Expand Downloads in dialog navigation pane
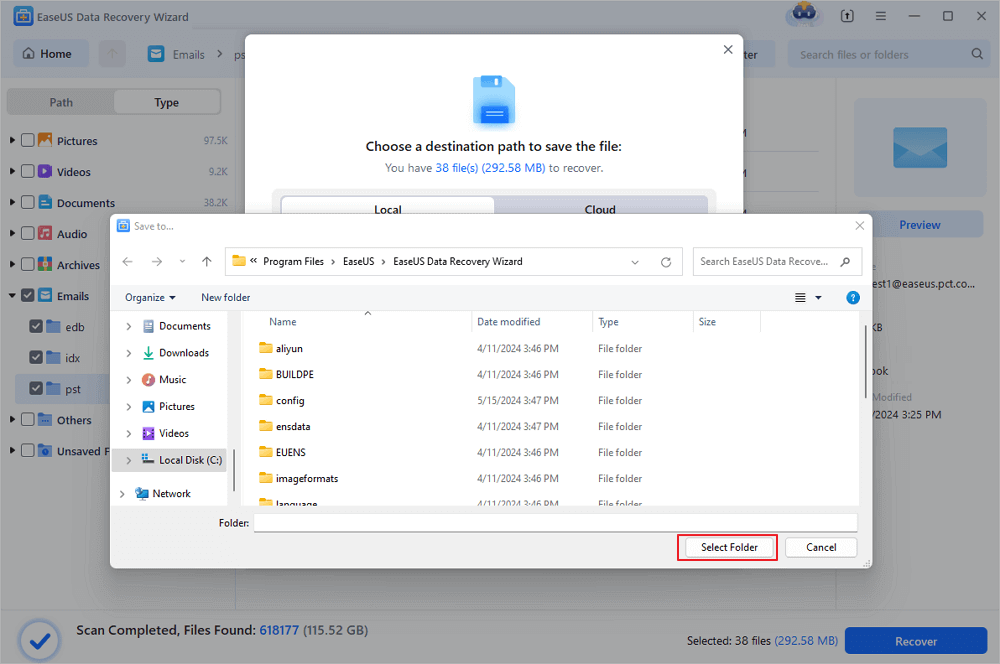 pos(129,353)
